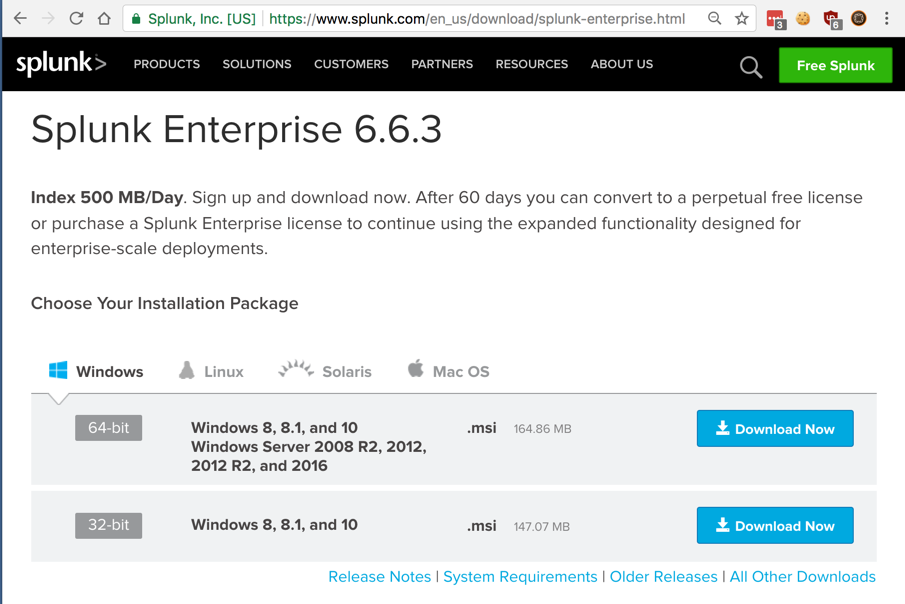Open the Resources navigation menu
Screen dimensions: 905x604
531,64
